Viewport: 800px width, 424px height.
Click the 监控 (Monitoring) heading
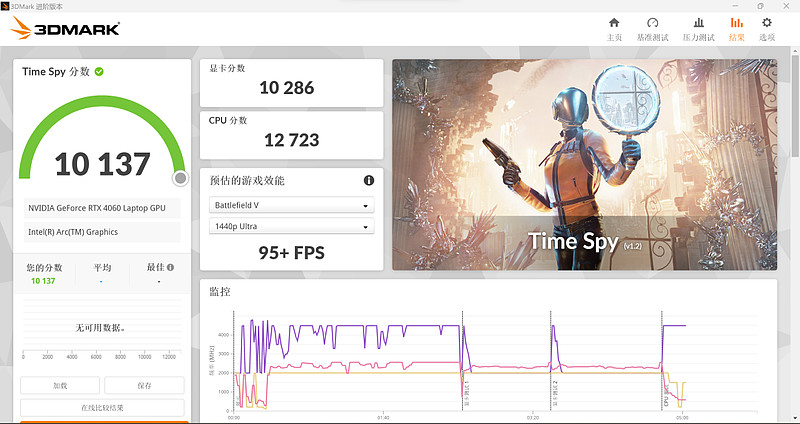220,292
